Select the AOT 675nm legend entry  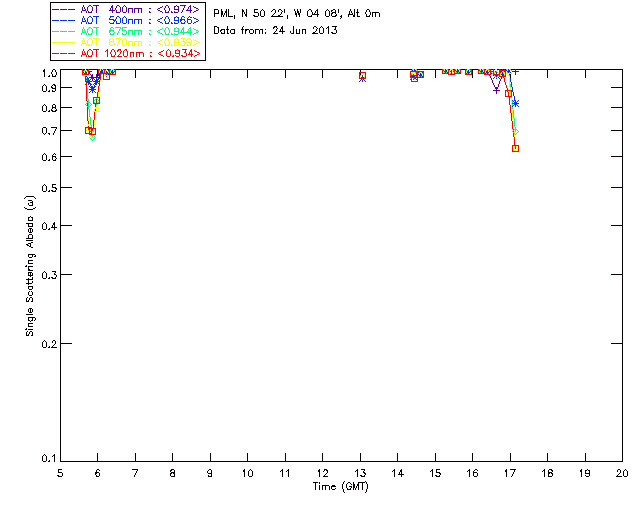126,31
